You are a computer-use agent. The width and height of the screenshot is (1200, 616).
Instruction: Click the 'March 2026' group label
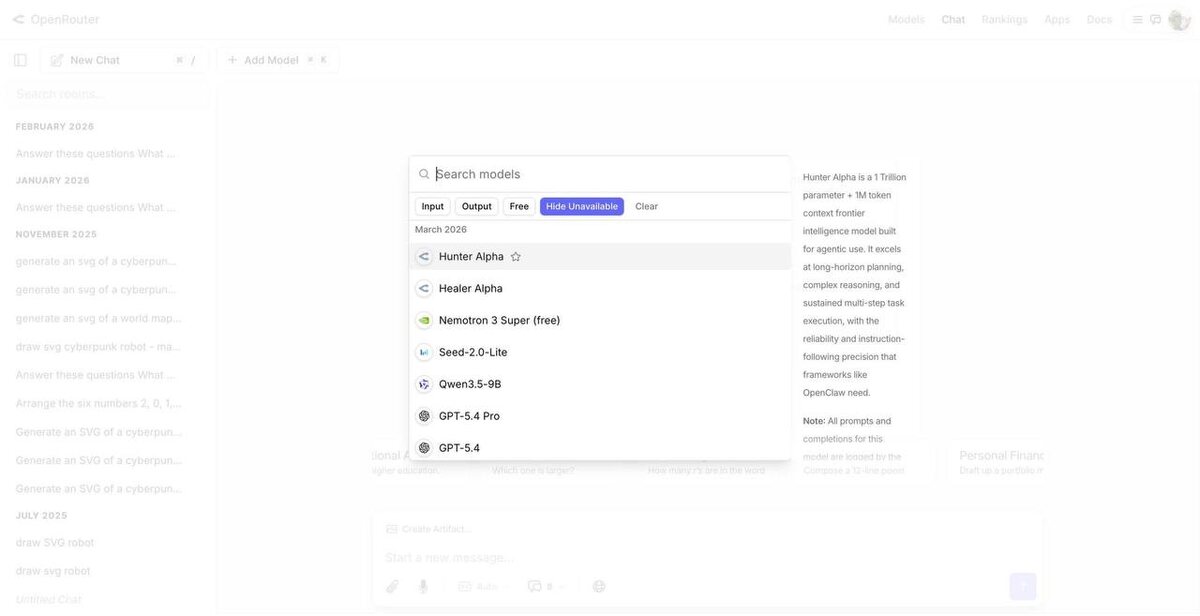pyautogui.click(x=441, y=230)
